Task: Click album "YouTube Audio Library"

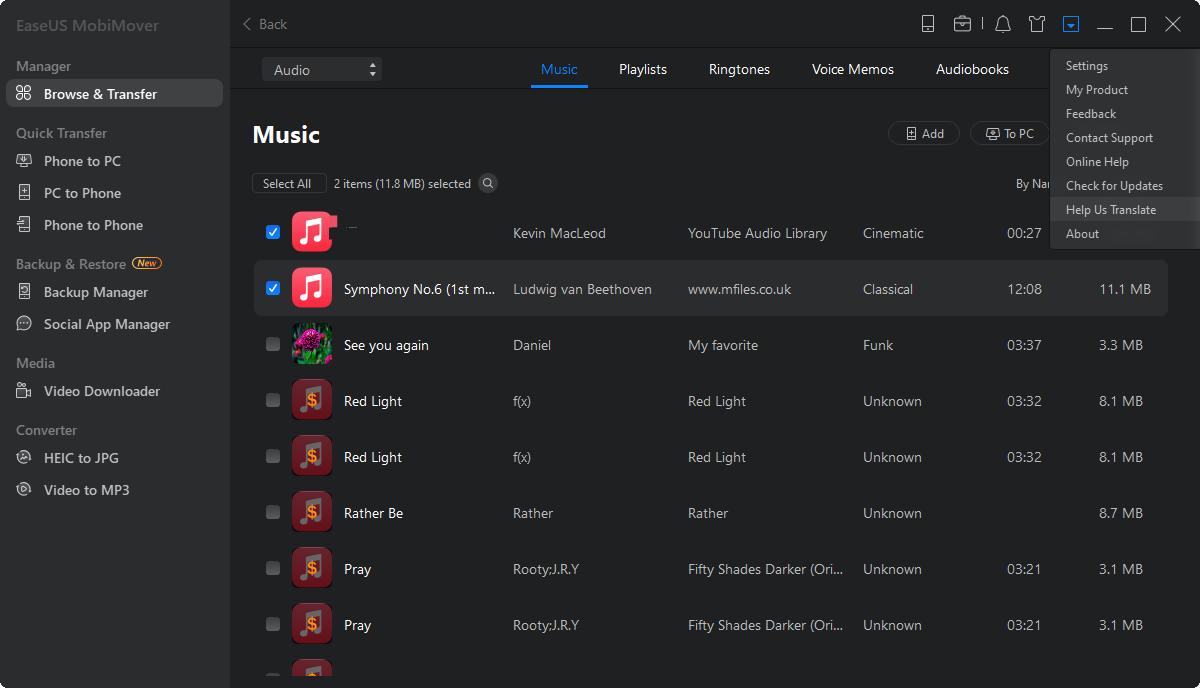Action: (757, 233)
